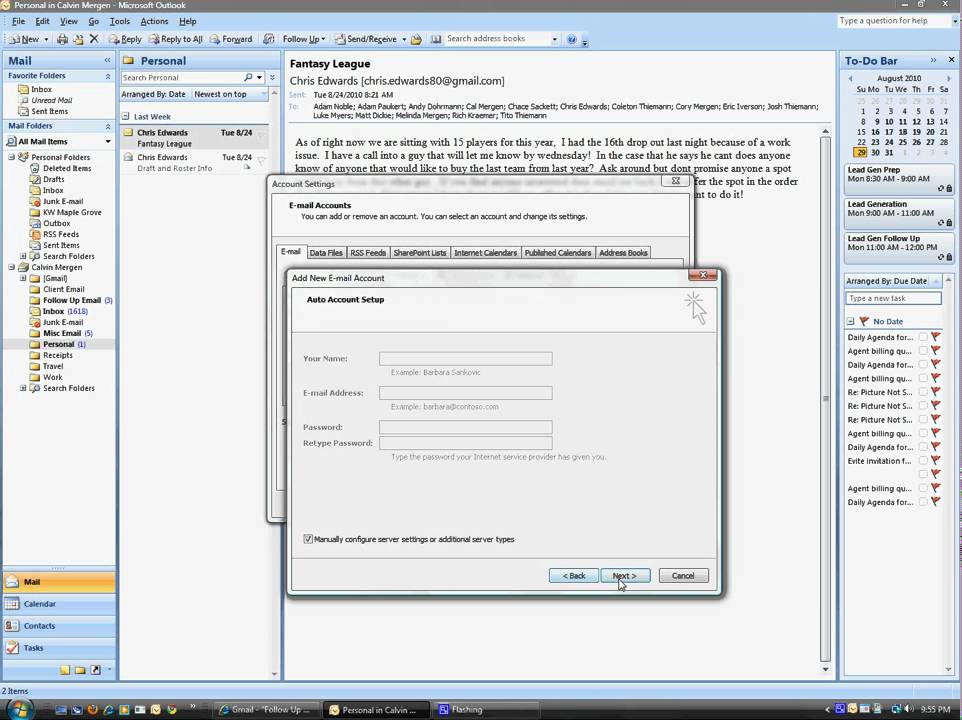962x720 pixels.
Task: Select the KW Maple Grove folder
Action: [71, 212]
